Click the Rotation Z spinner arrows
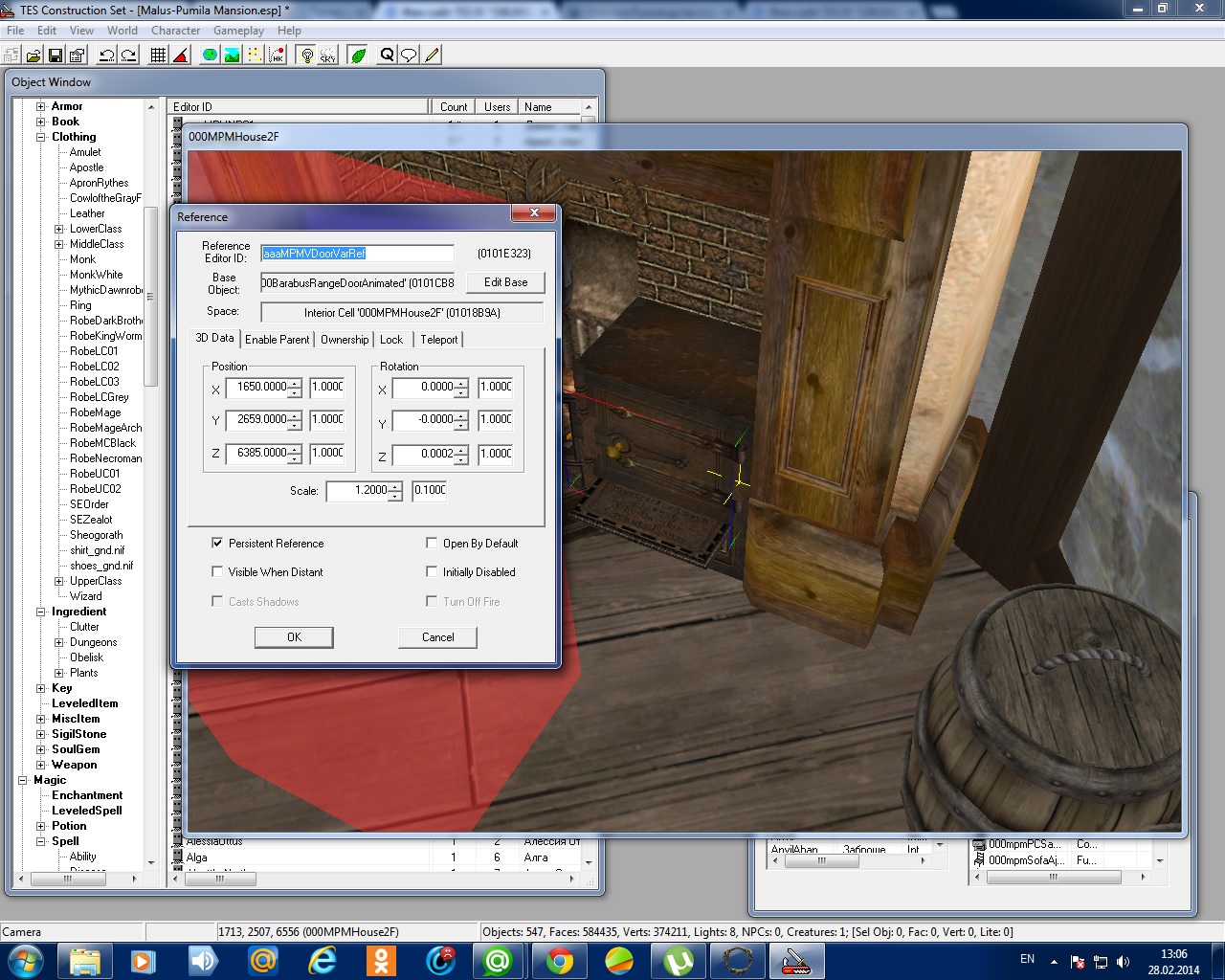The width and height of the screenshot is (1225, 980). pos(461,455)
